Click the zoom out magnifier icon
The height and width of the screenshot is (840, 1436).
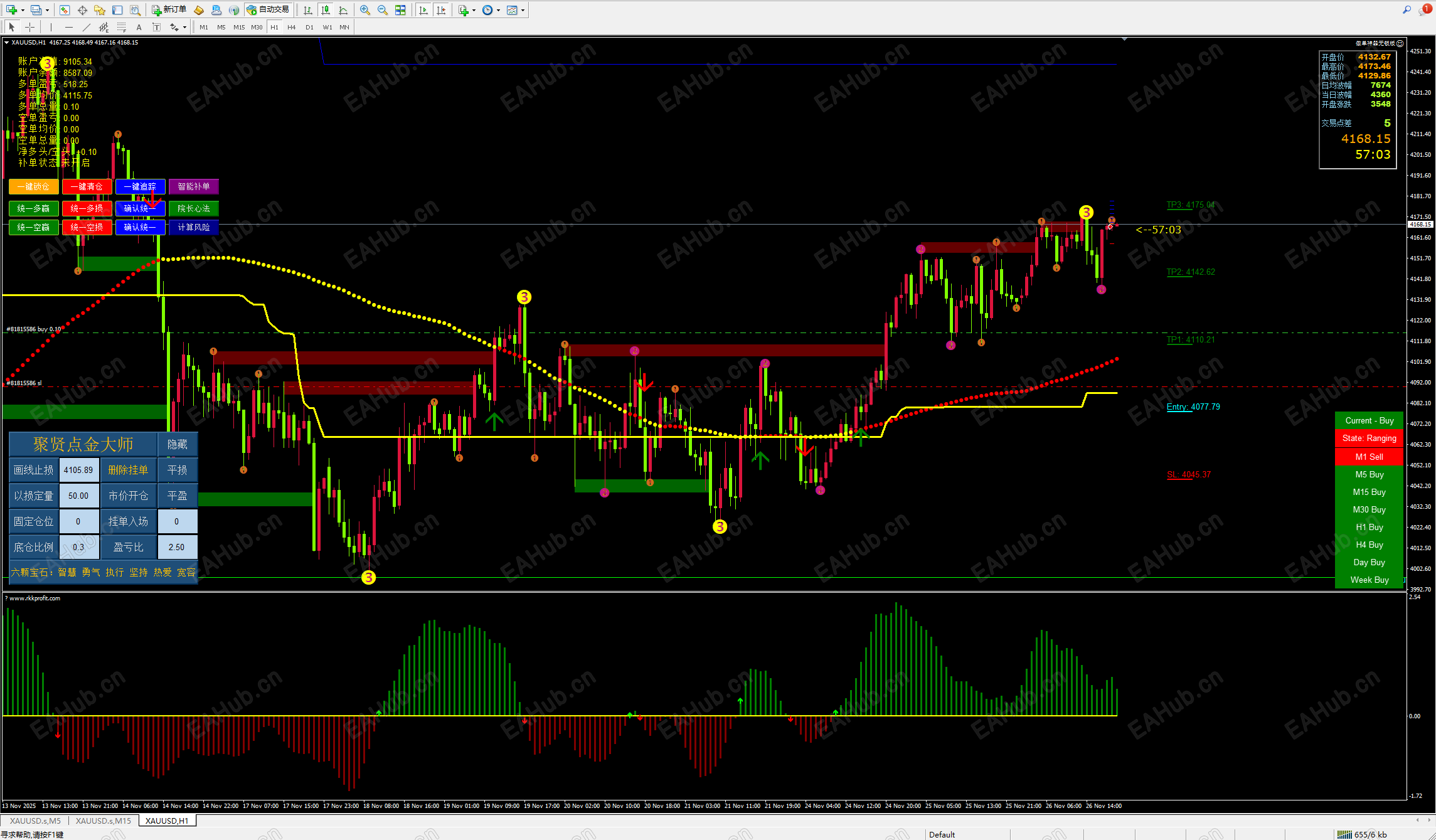(x=382, y=10)
